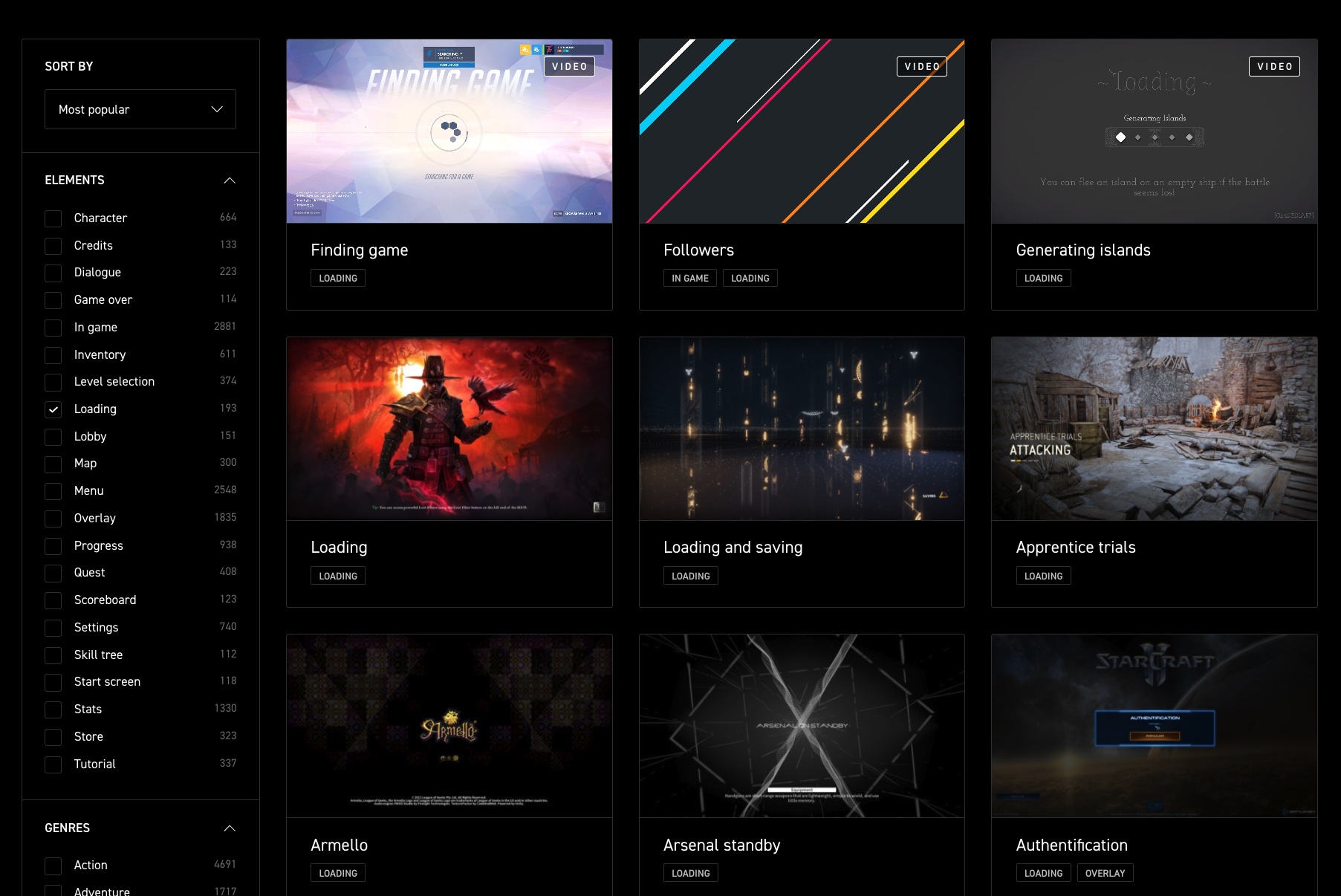The image size is (1341, 896).
Task: Toggle the Overlay checkbox in Elements
Action: tap(53, 519)
